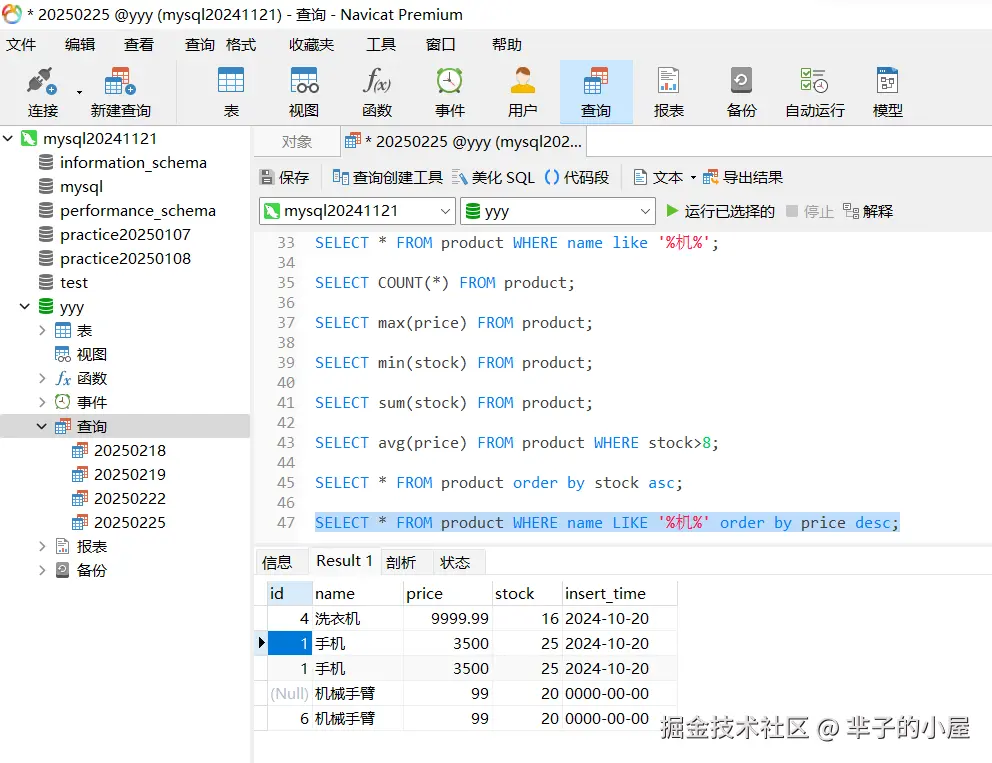
Task: Expand the 函数 node in tree
Action: coord(42,378)
